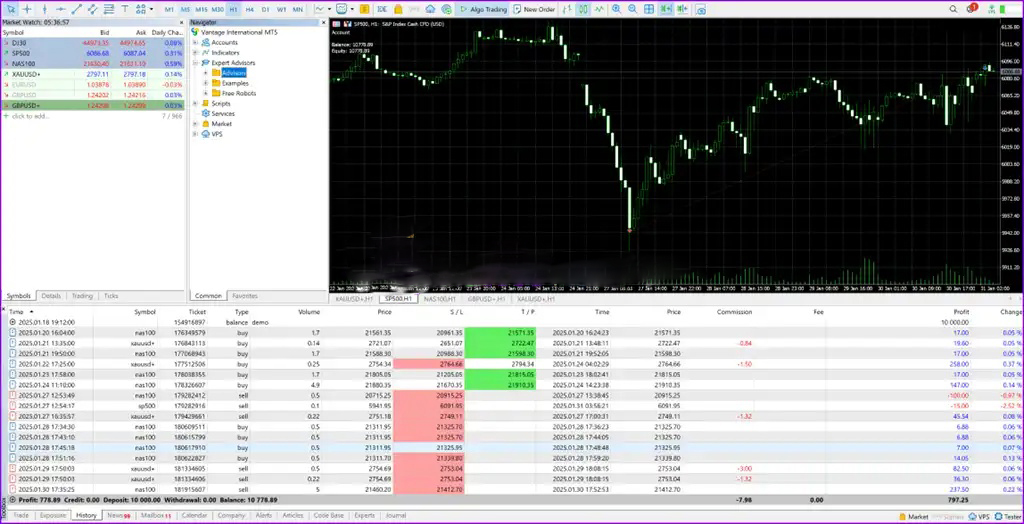Toggle the H1 timeframe button

(x=233, y=9)
